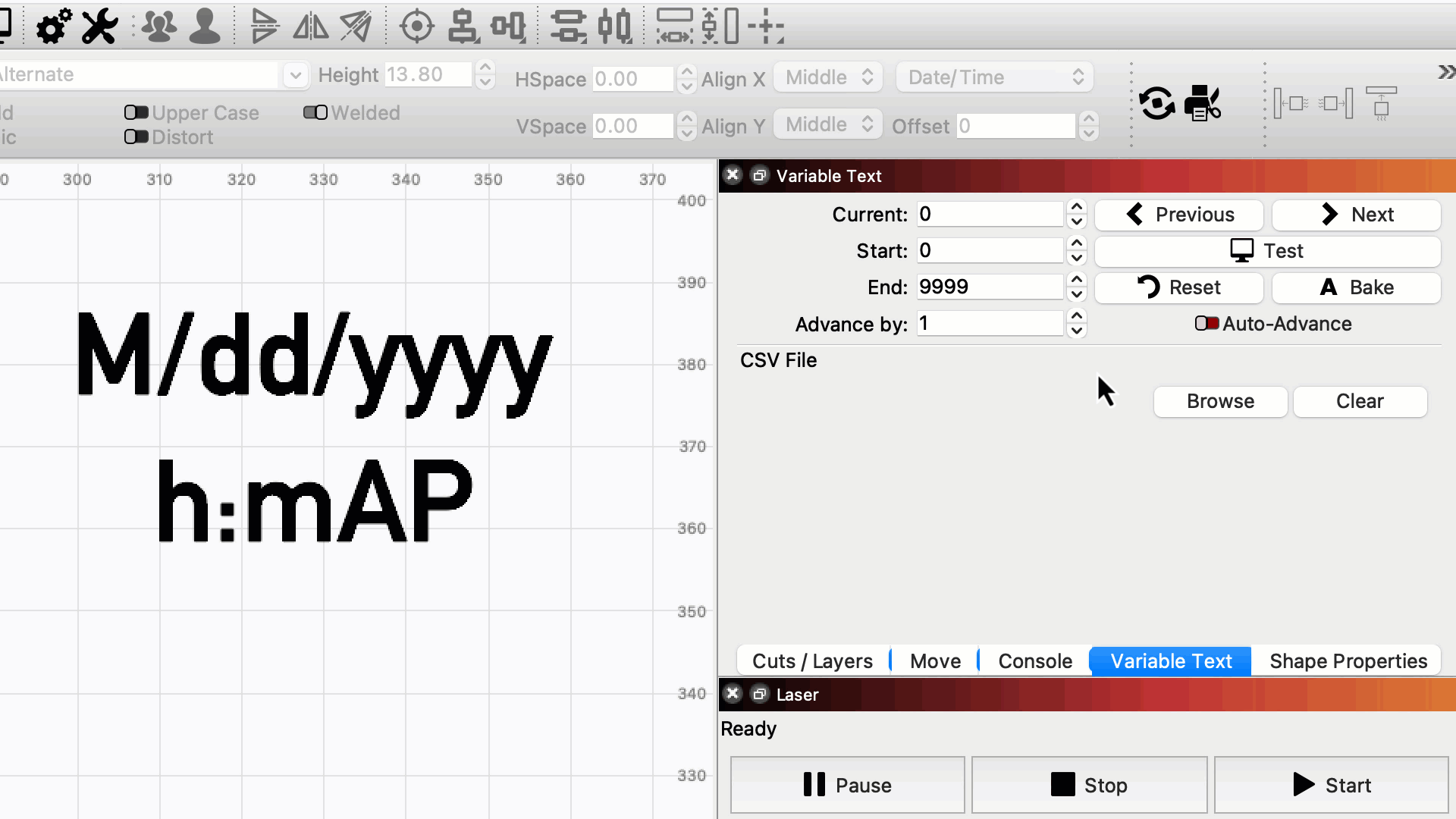Click the focus target icon
The width and height of the screenshot is (1456, 819).
[416, 26]
